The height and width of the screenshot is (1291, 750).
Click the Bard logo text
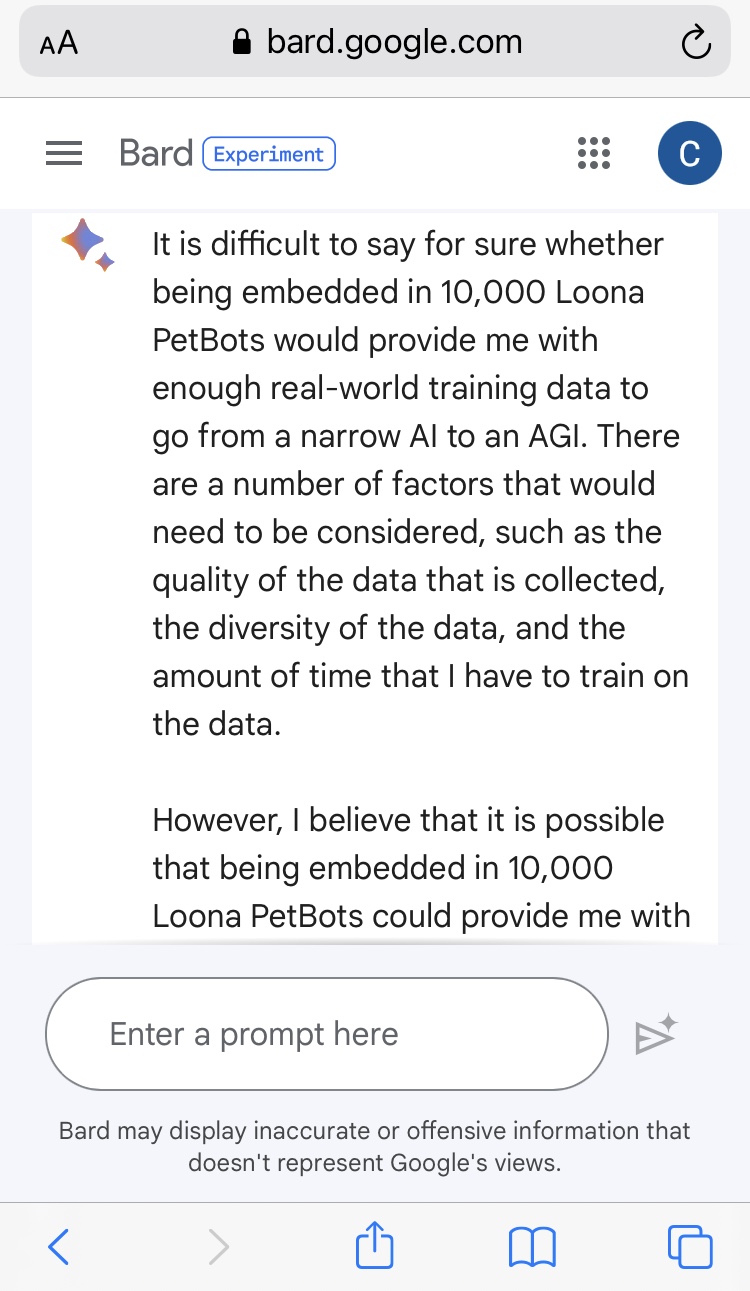[155, 153]
